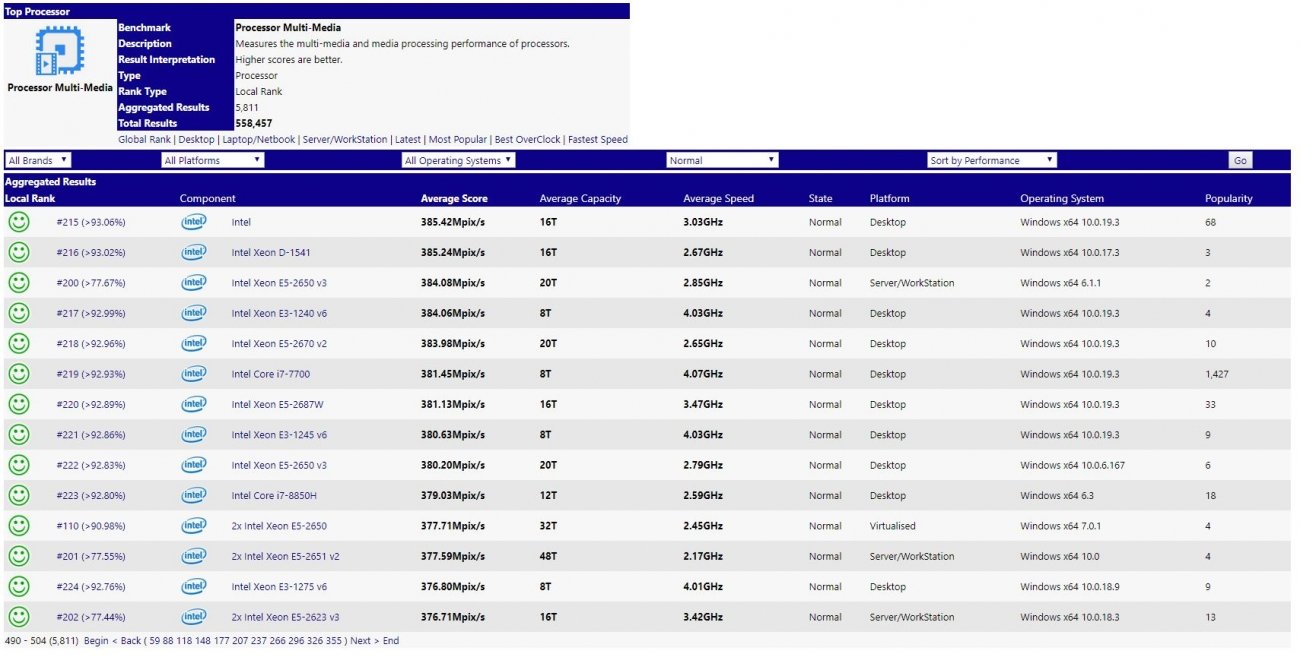Click the smiley icon in the Intel Xeon E5-2670 v2 row
The width and height of the screenshot is (1300, 657).
[x=18, y=343]
